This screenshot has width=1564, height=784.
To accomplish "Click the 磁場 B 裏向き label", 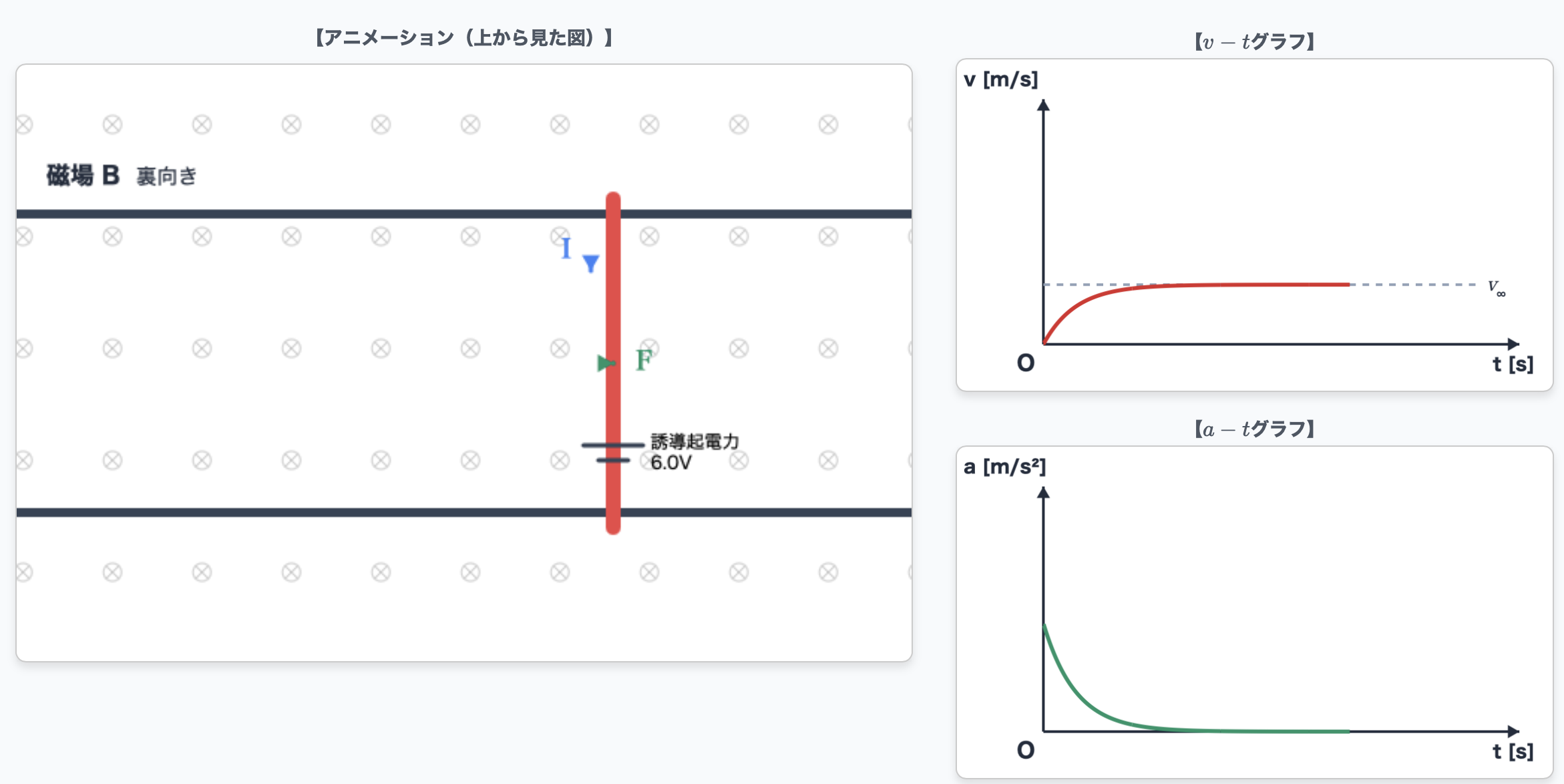I will coord(122,176).
